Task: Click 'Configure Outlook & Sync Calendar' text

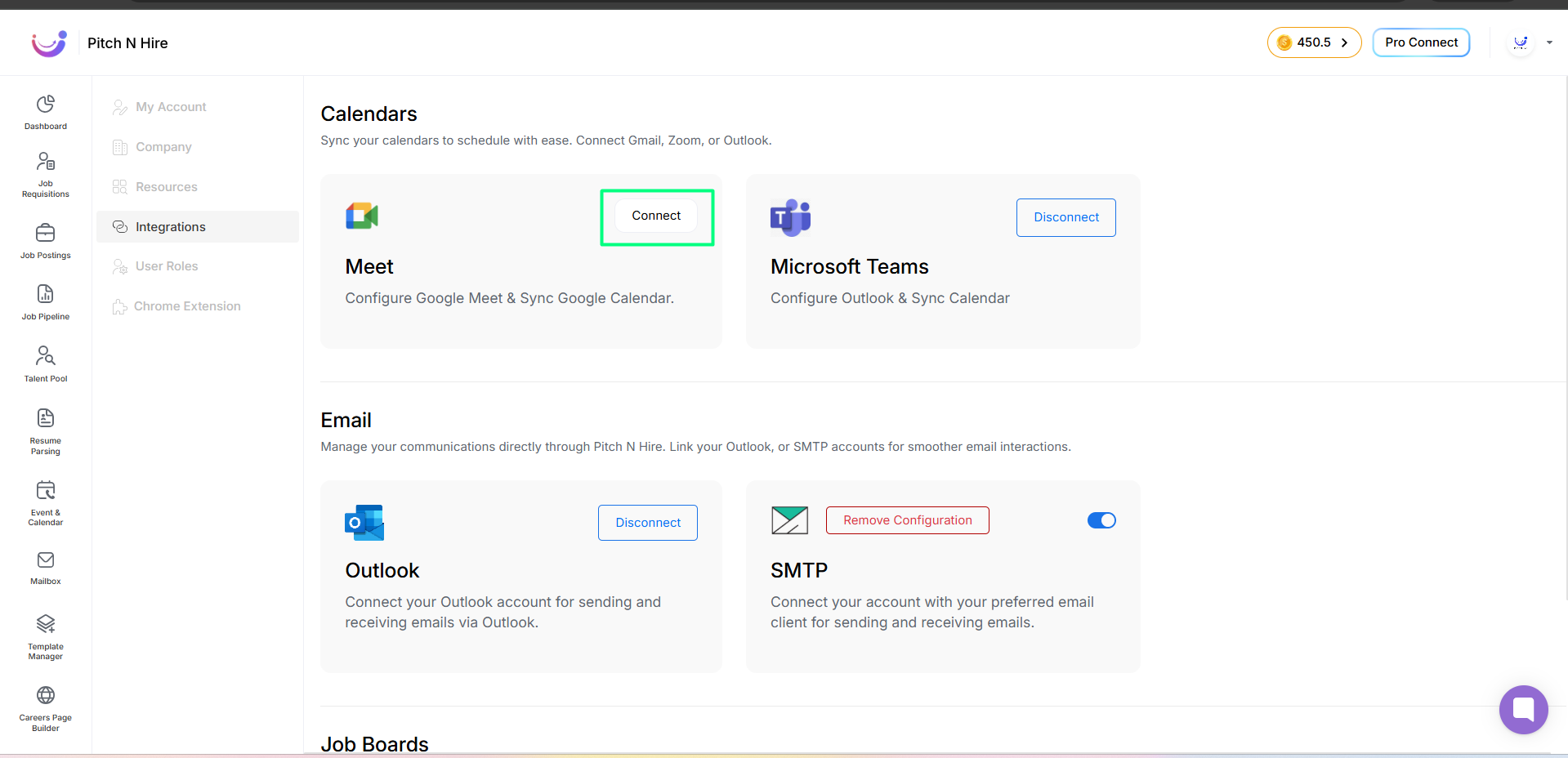Action: click(x=890, y=298)
